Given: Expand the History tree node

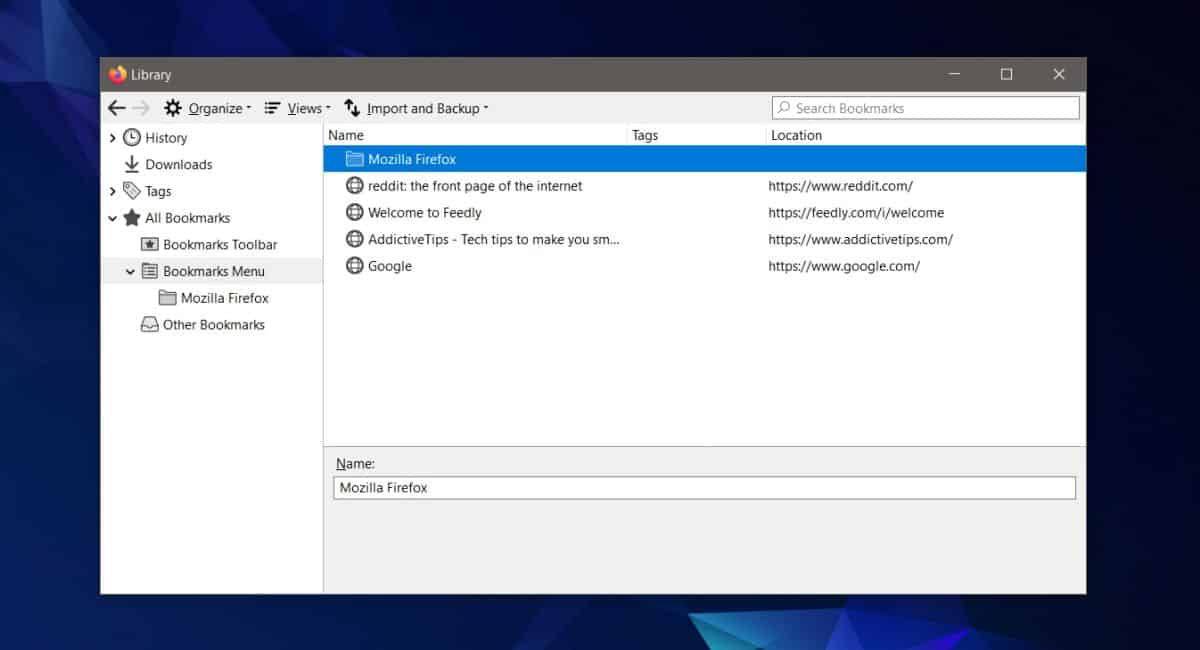Looking at the screenshot, I should [113, 138].
